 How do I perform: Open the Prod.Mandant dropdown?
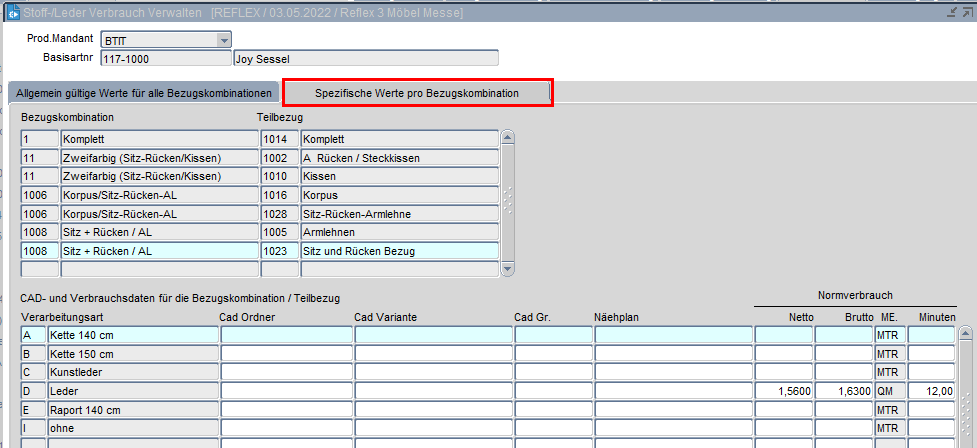coord(223,40)
